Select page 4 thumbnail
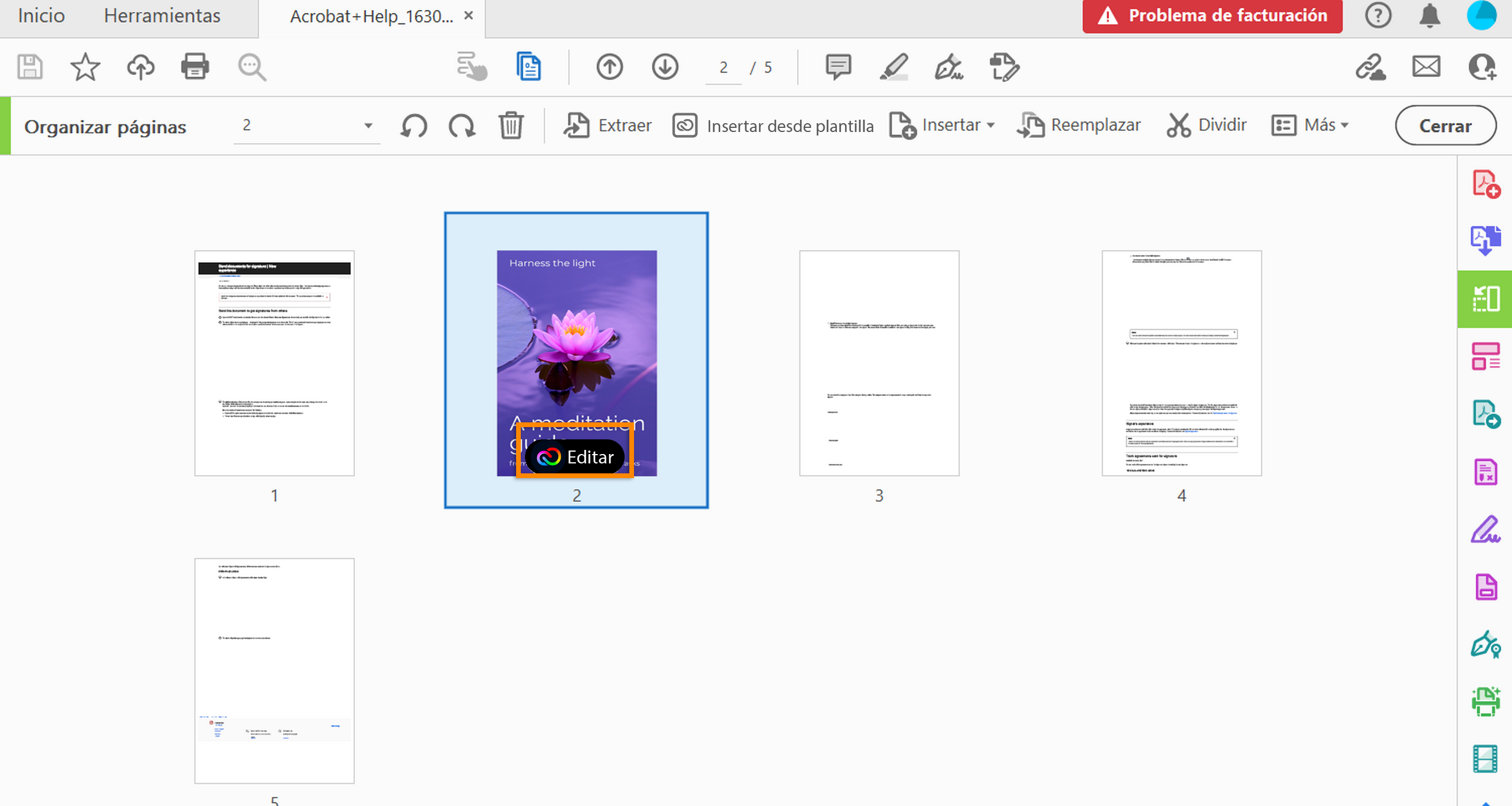The image size is (1512, 806). (1181, 363)
